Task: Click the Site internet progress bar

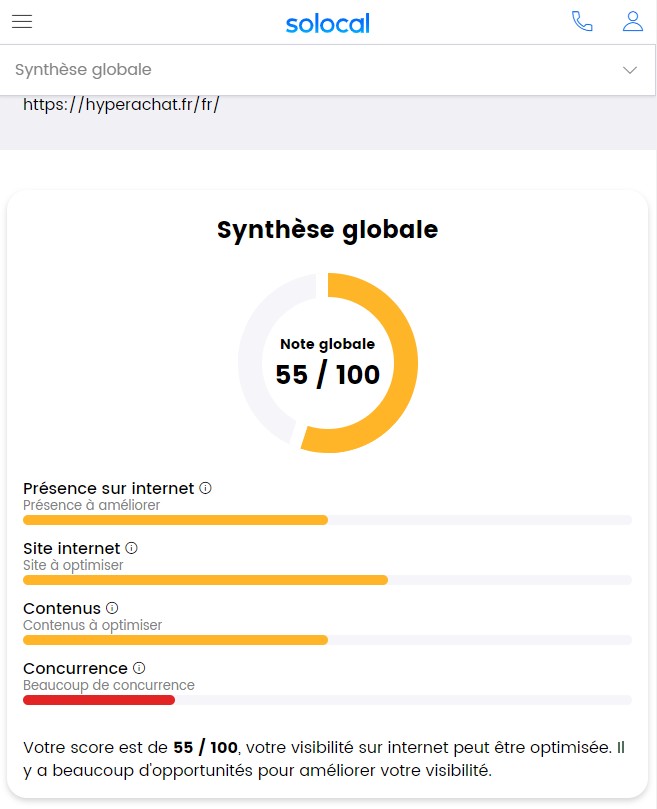Action: click(204, 580)
